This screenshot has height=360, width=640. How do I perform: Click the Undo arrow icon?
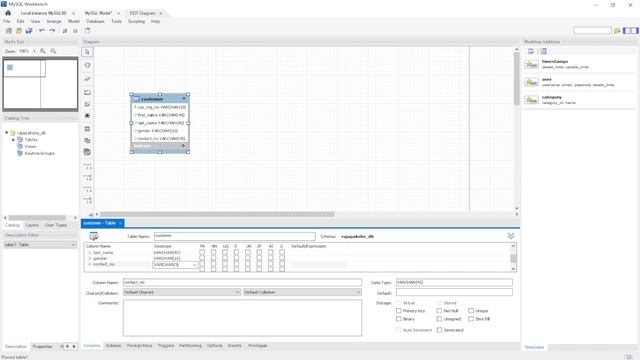coord(42,31)
